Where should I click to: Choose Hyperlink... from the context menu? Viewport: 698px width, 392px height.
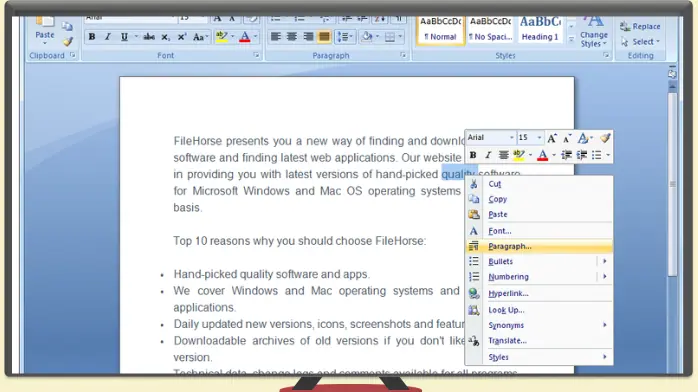pyautogui.click(x=539, y=293)
